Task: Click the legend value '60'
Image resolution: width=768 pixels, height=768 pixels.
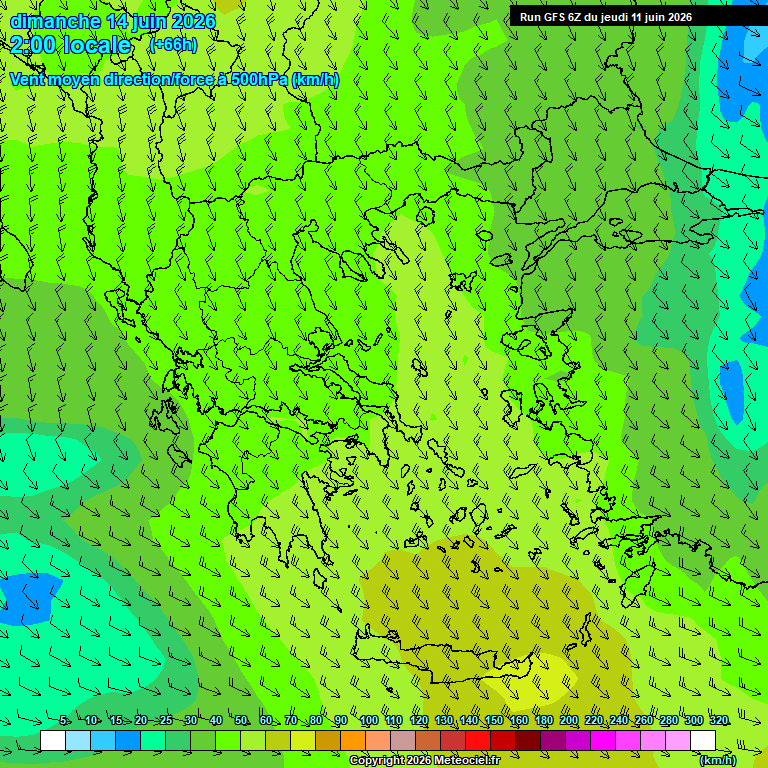Action: coord(265,720)
